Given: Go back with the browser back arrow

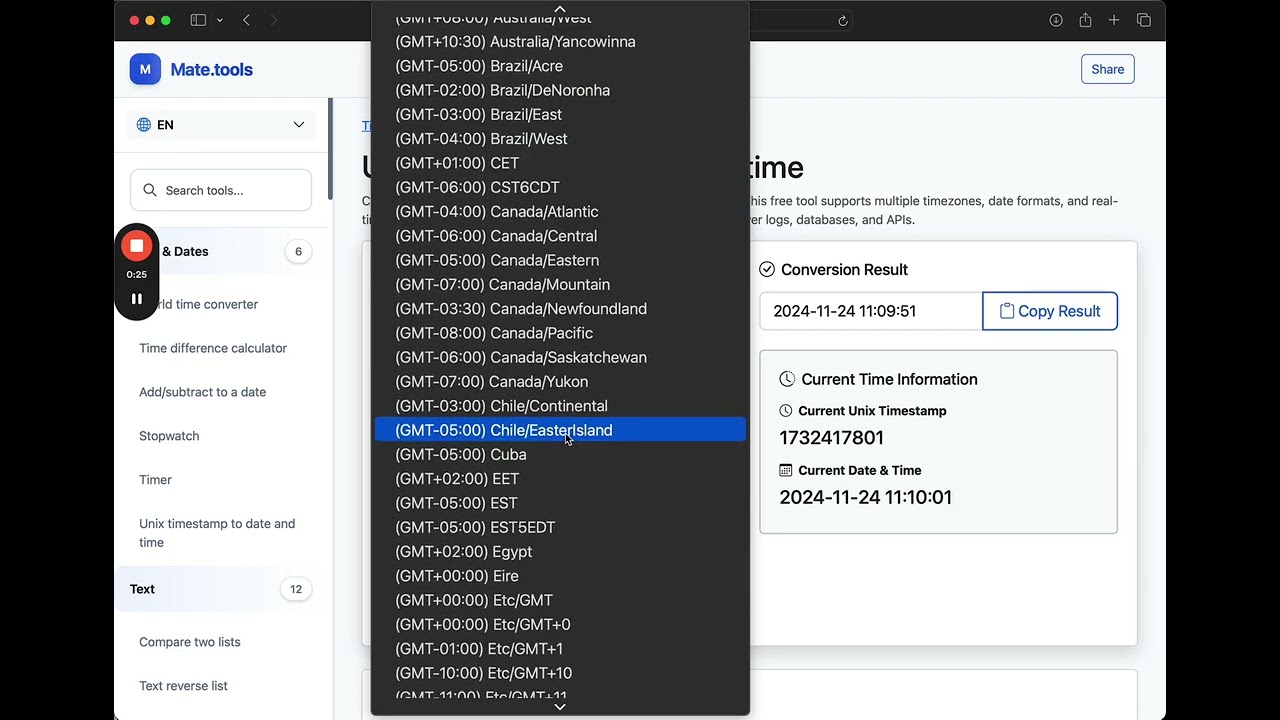Looking at the screenshot, I should click(247, 20).
